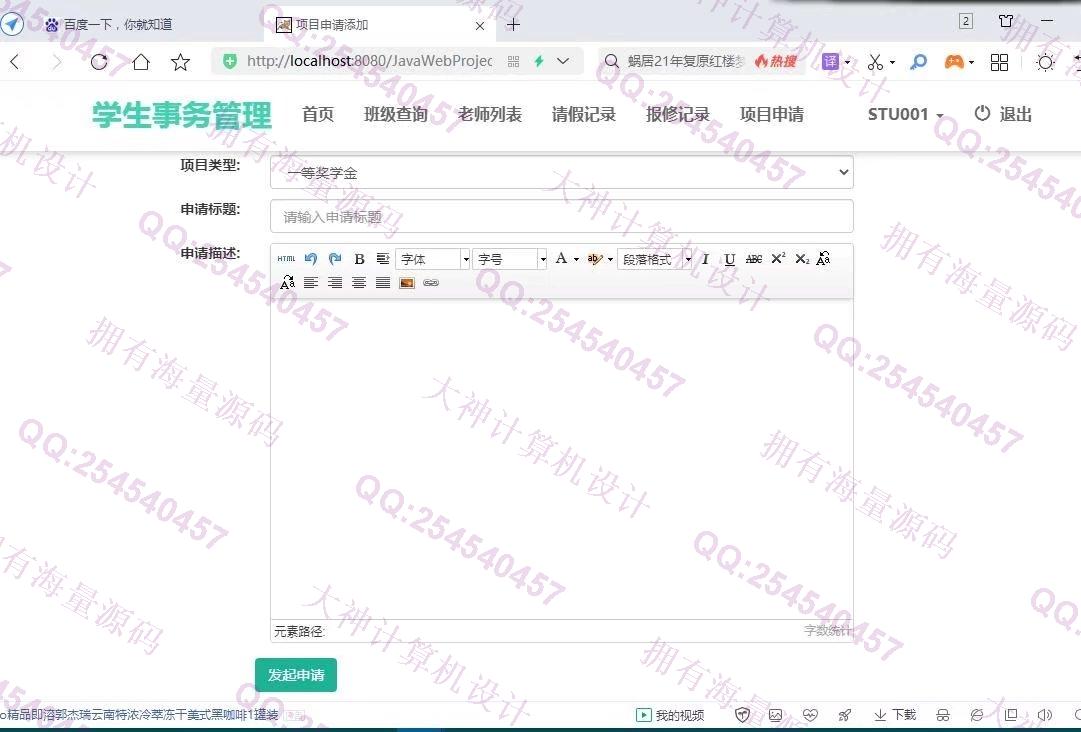Open the STU001 user menu
Screen dimensions: 1081x732
click(905, 114)
